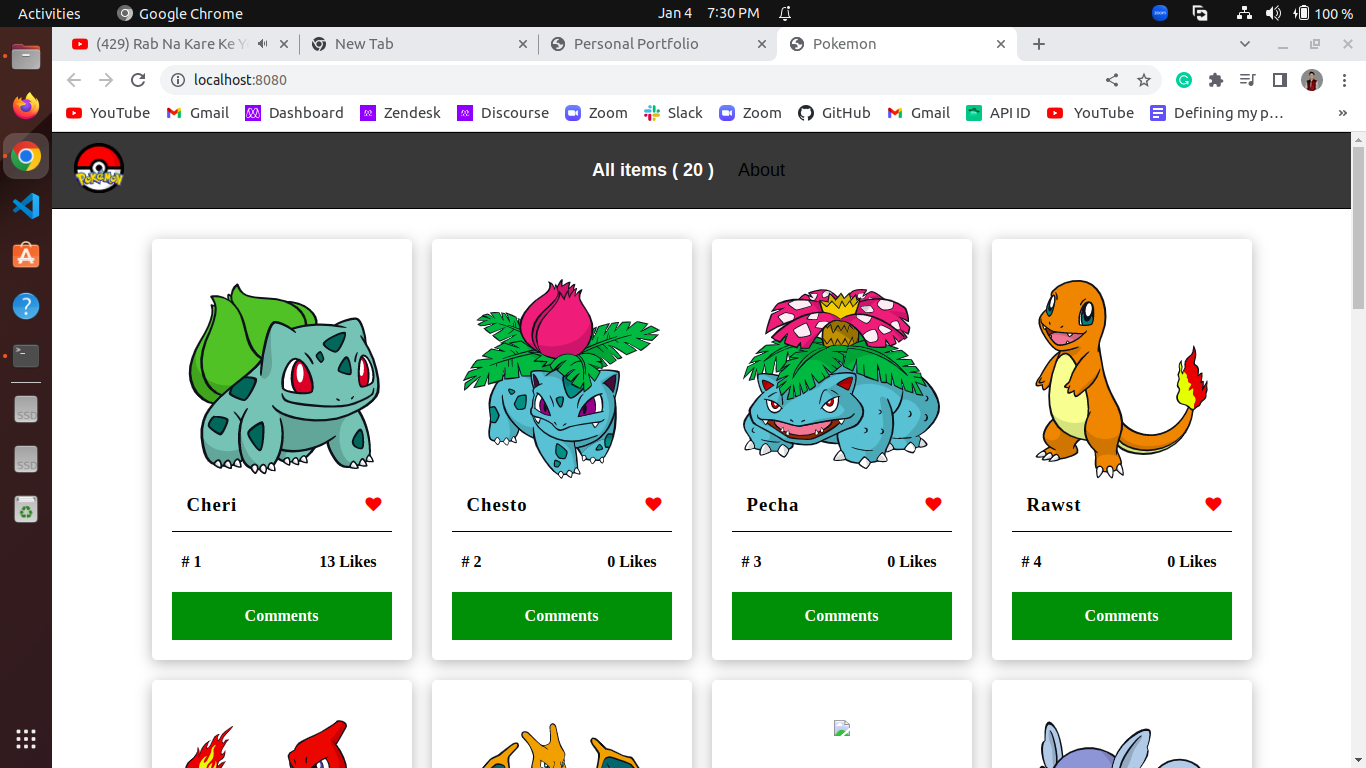Click the heart icon next to Chesto
Viewport: 1366px width, 768px height.
pyautogui.click(x=653, y=504)
